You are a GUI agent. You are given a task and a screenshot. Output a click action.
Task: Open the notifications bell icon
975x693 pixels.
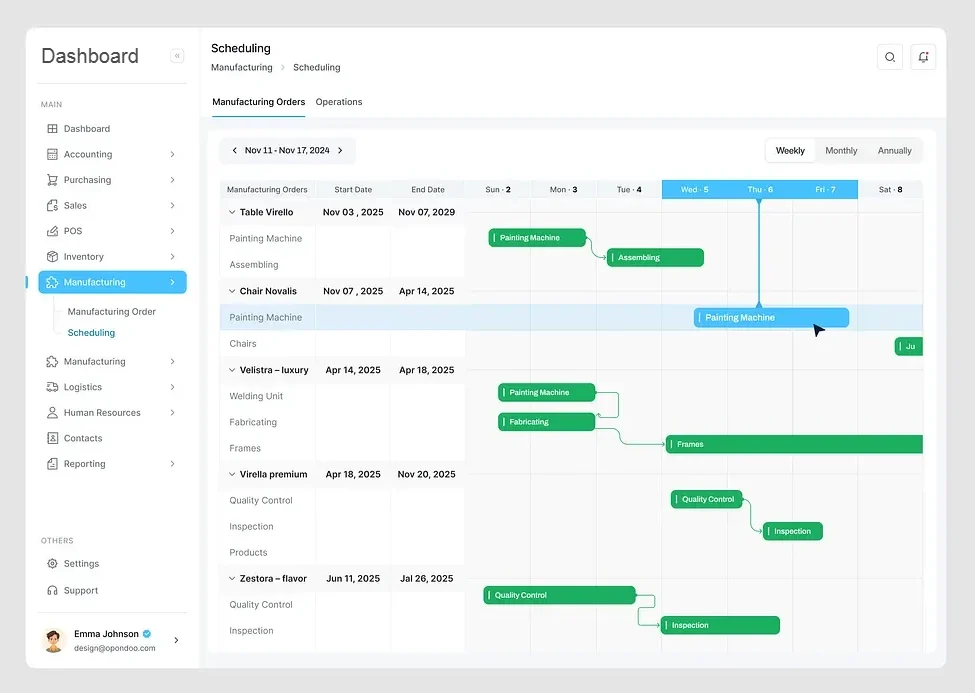(922, 57)
